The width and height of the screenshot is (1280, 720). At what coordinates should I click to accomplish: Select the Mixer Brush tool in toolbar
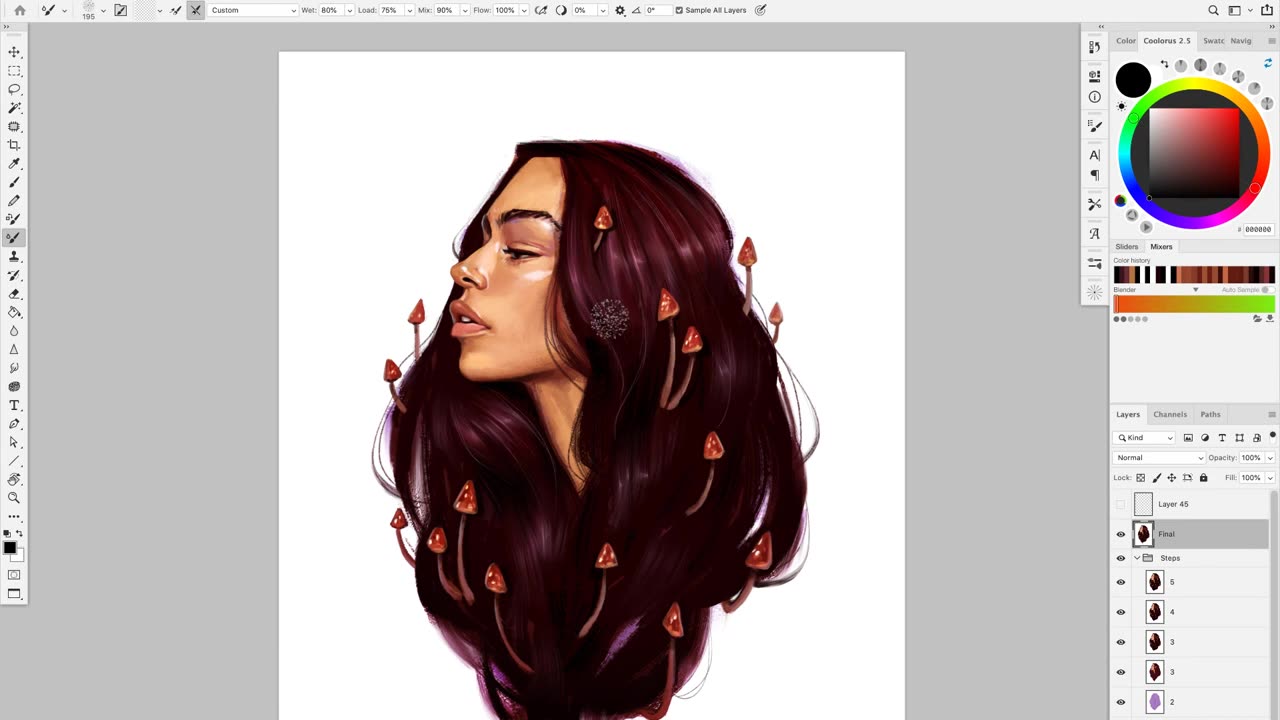[14, 238]
